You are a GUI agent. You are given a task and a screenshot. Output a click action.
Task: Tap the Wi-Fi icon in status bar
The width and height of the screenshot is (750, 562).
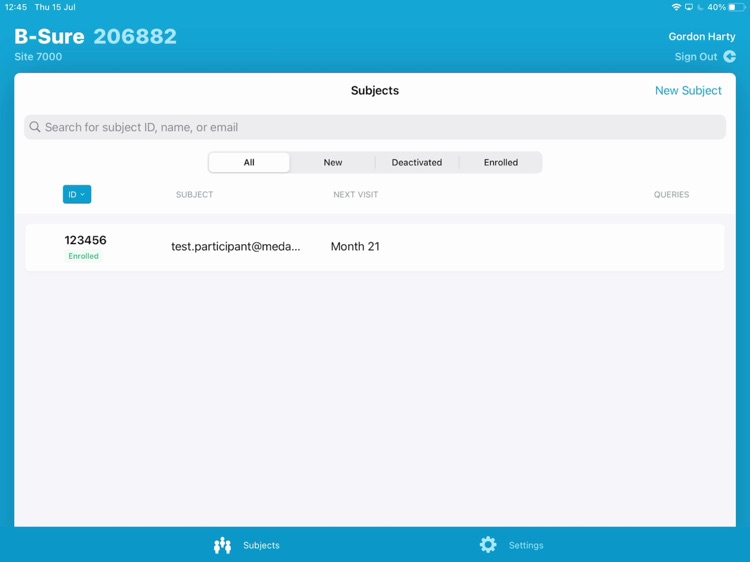coord(676,7)
